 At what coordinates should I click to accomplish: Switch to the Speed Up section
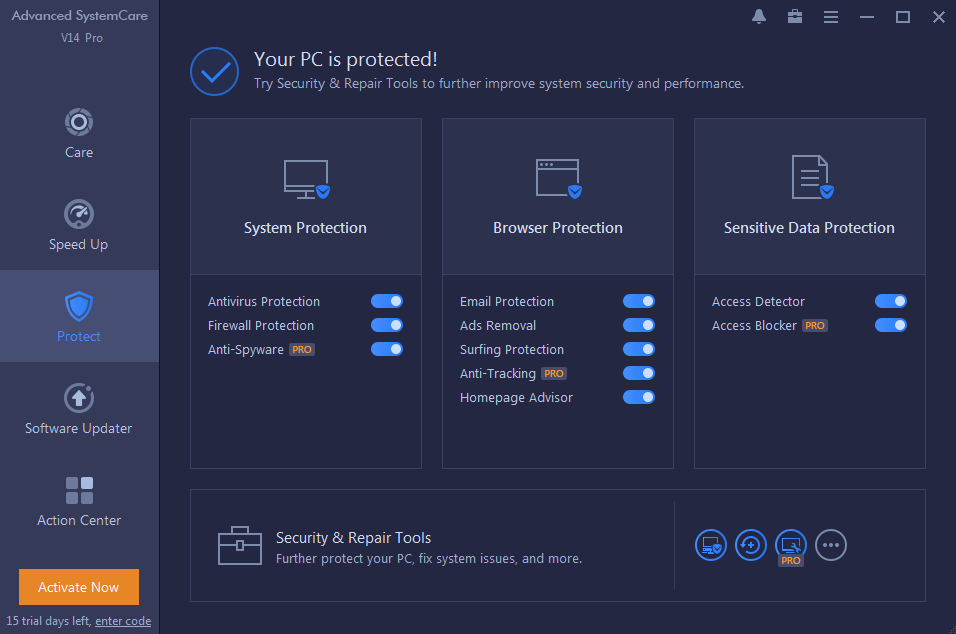tap(79, 225)
